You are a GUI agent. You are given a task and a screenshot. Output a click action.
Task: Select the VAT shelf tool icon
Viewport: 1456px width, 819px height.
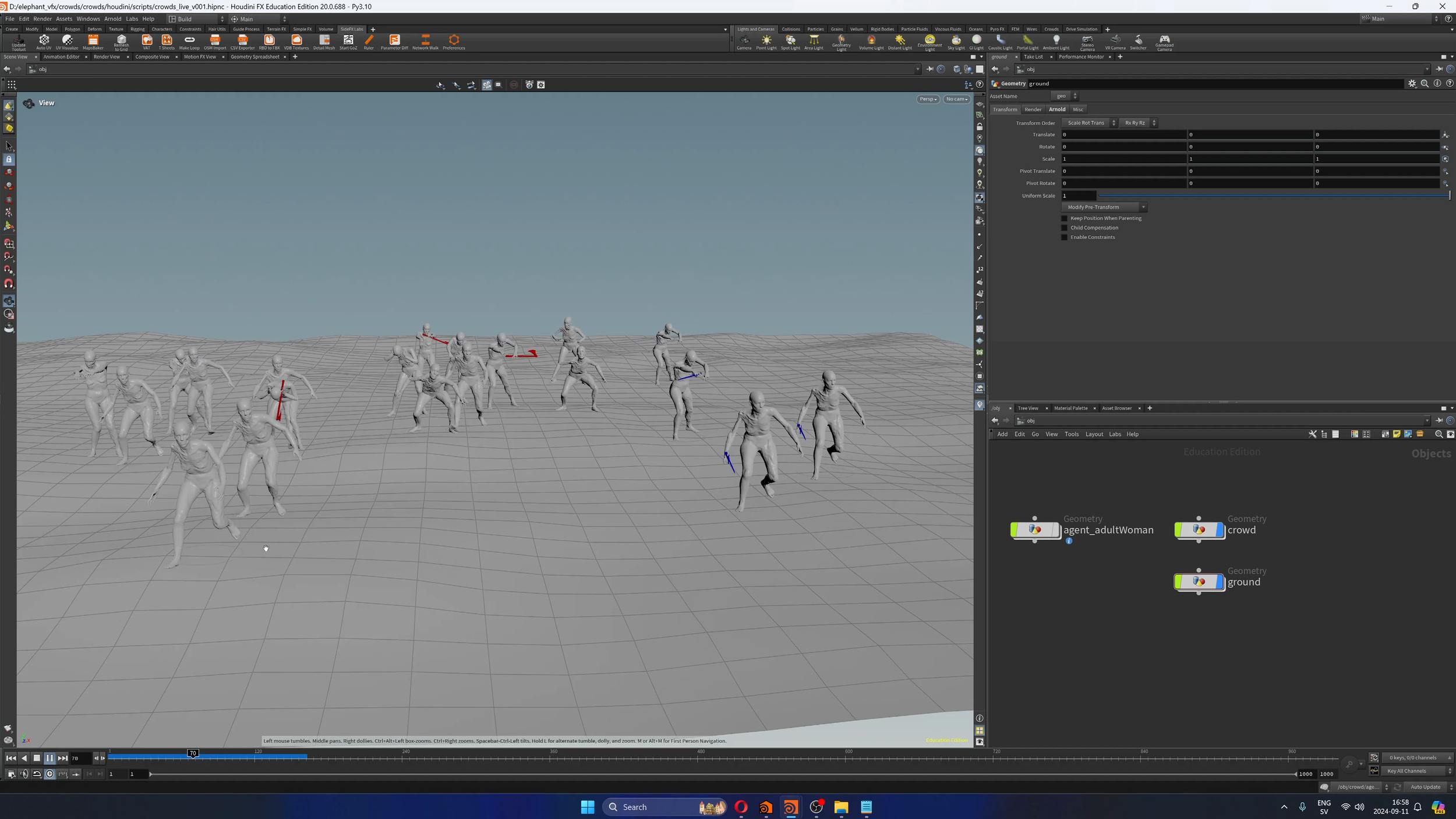(147, 41)
